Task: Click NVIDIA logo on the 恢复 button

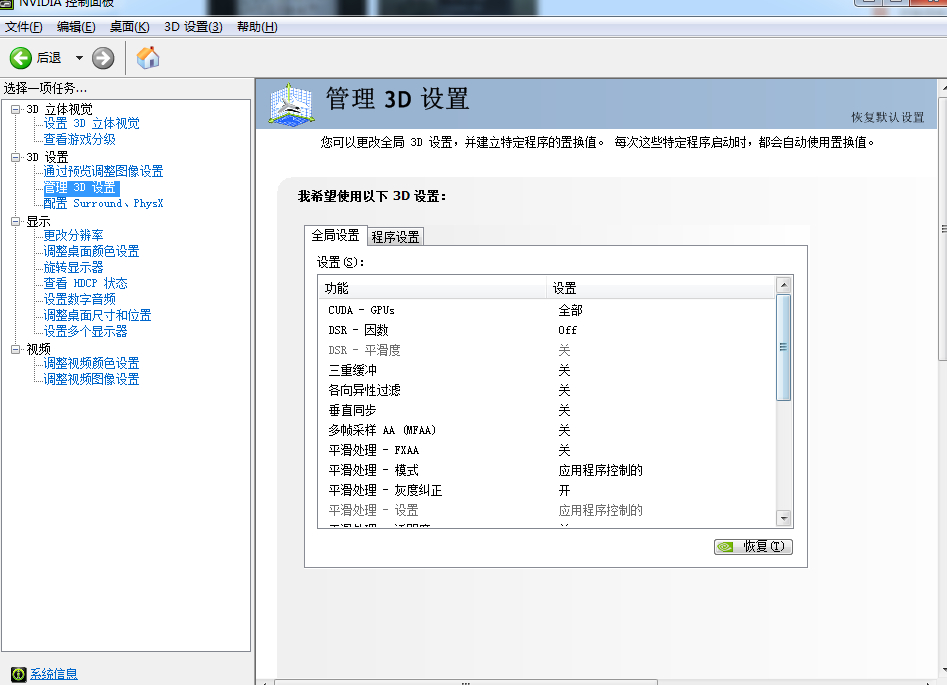Action: (725, 547)
